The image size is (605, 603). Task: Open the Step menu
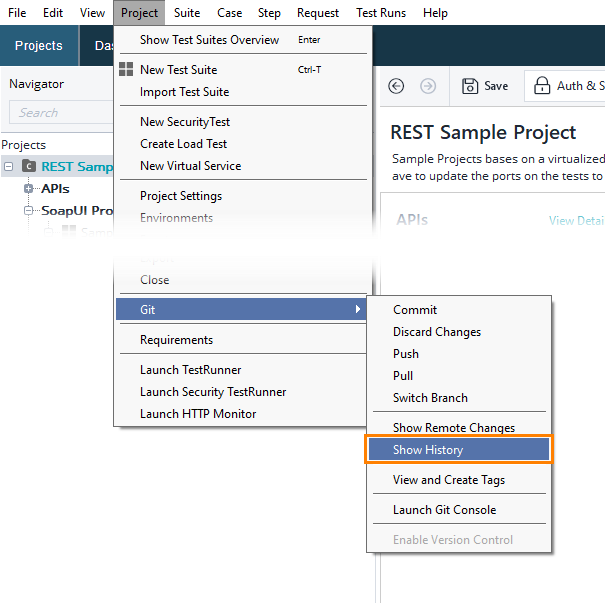click(x=269, y=13)
